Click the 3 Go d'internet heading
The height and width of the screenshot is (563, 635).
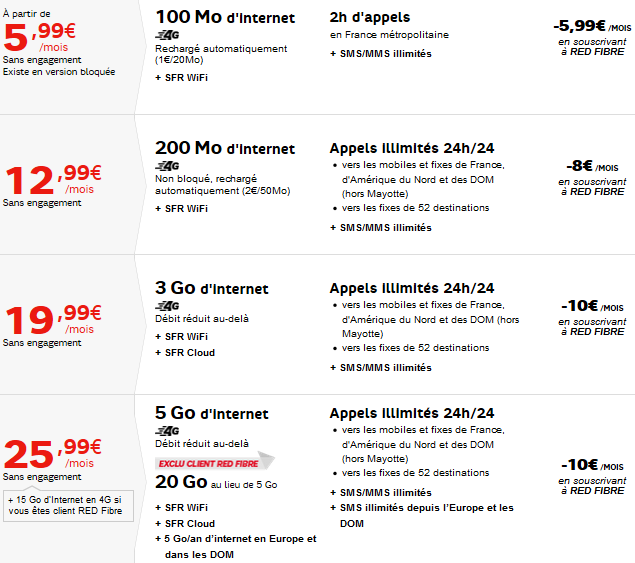pyautogui.click(x=212, y=289)
